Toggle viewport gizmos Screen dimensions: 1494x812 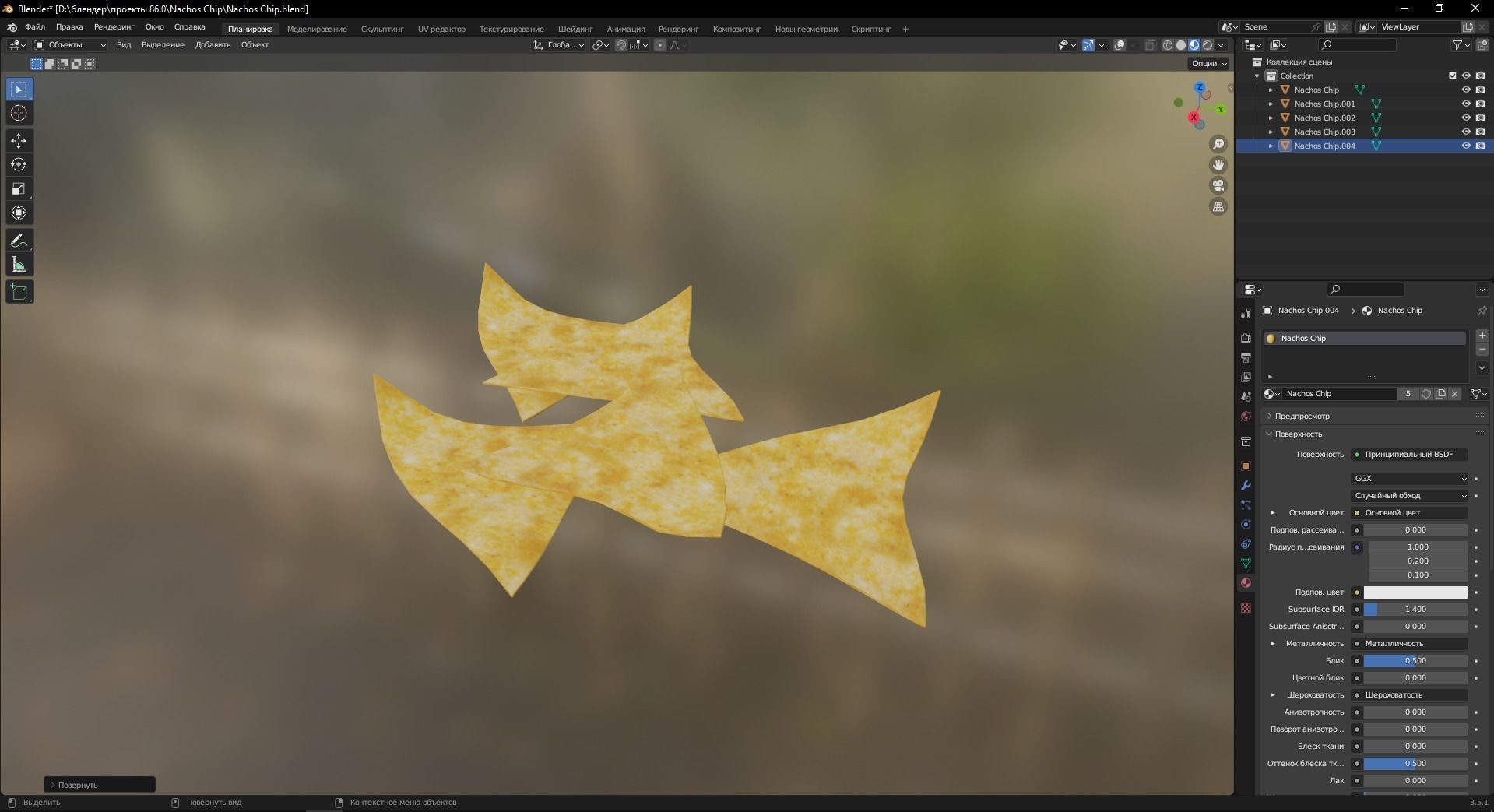pyautogui.click(x=1088, y=45)
